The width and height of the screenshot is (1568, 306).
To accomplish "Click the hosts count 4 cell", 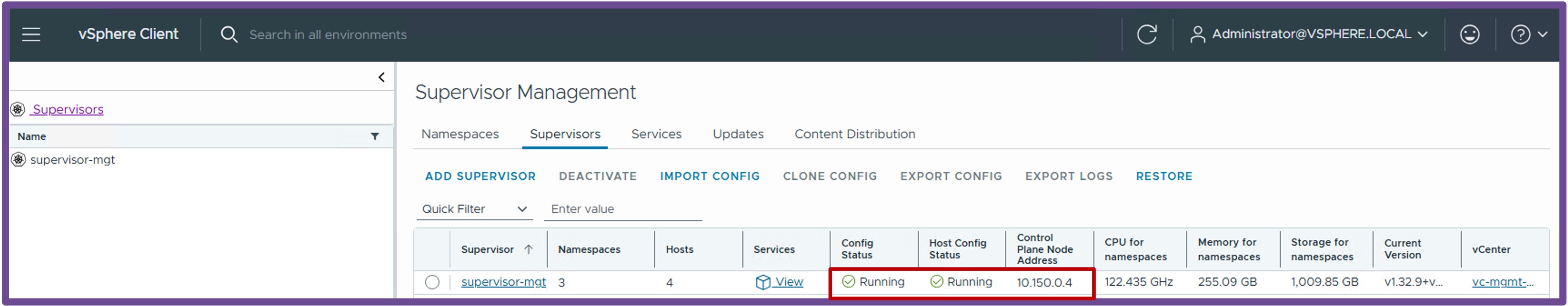I will pyautogui.click(x=670, y=283).
